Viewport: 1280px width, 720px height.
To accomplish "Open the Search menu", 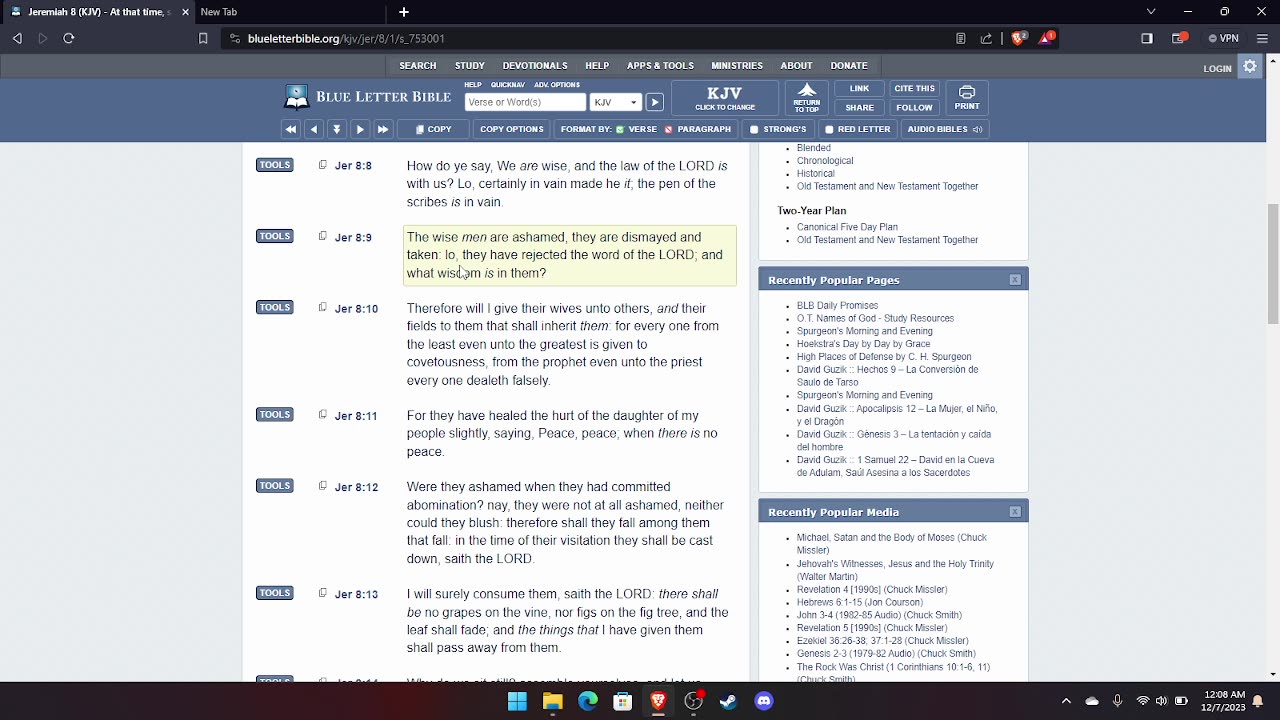I will (x=418, y=66).
